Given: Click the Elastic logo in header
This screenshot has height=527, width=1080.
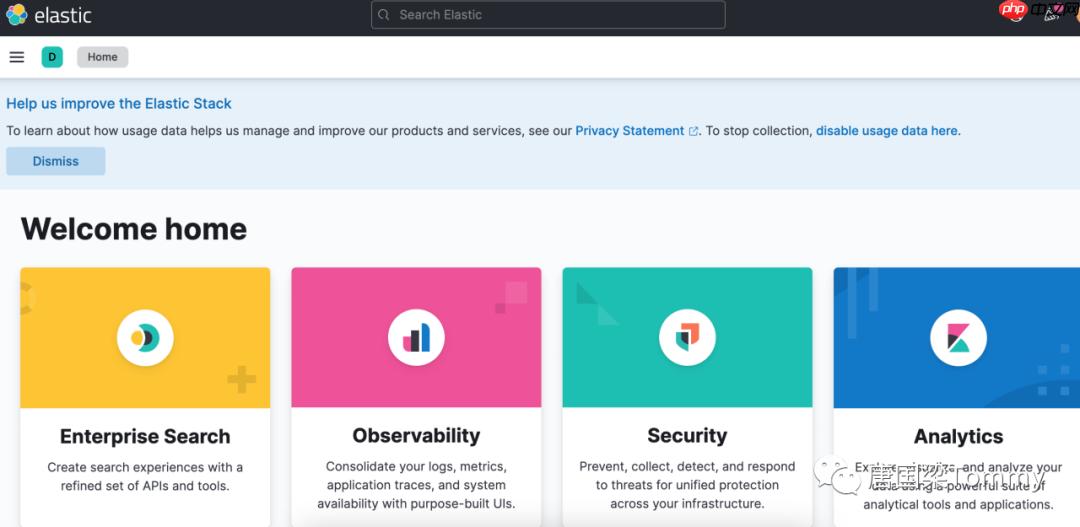Looking at the screenshot, I should click(x=17, y=15).
